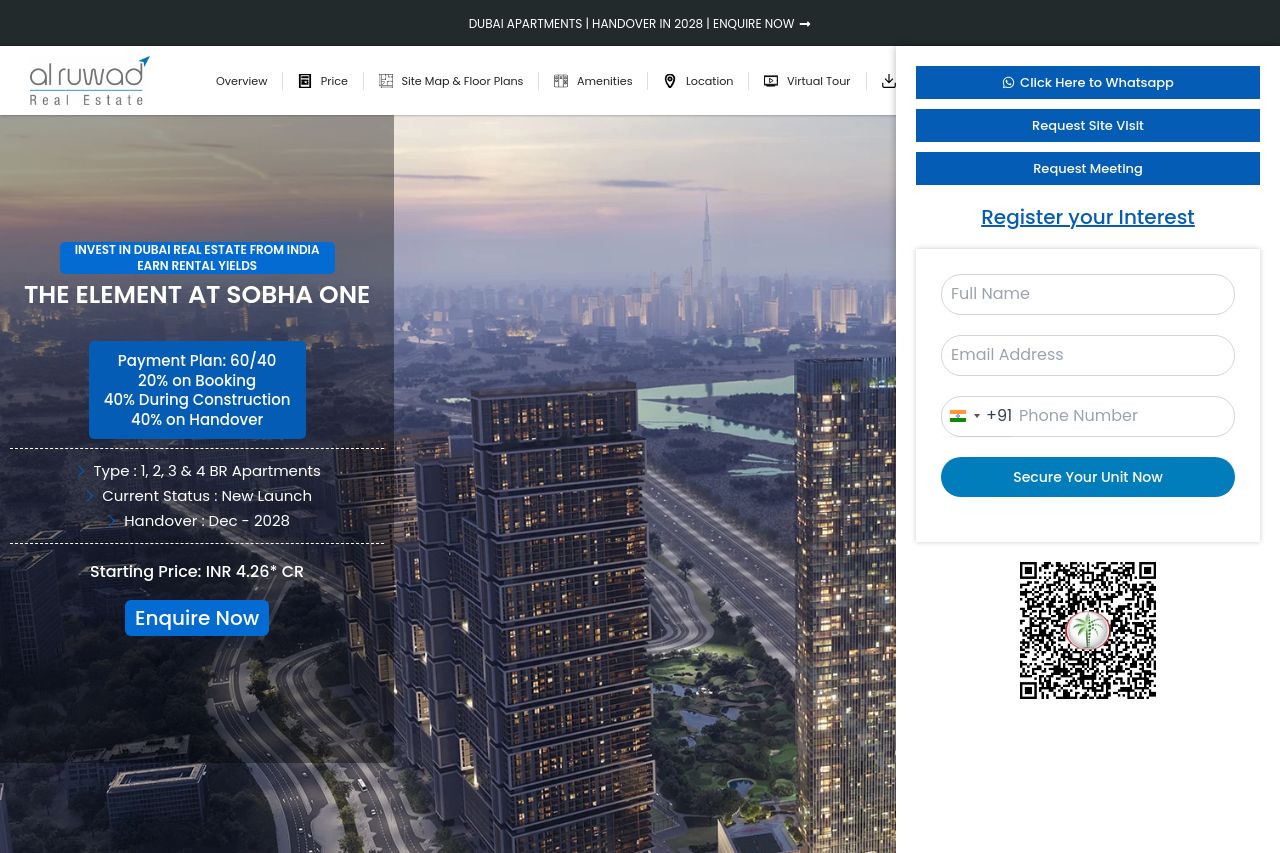Click the chevron before Type row
This screenshot has width=1280, height=853.
81,471
